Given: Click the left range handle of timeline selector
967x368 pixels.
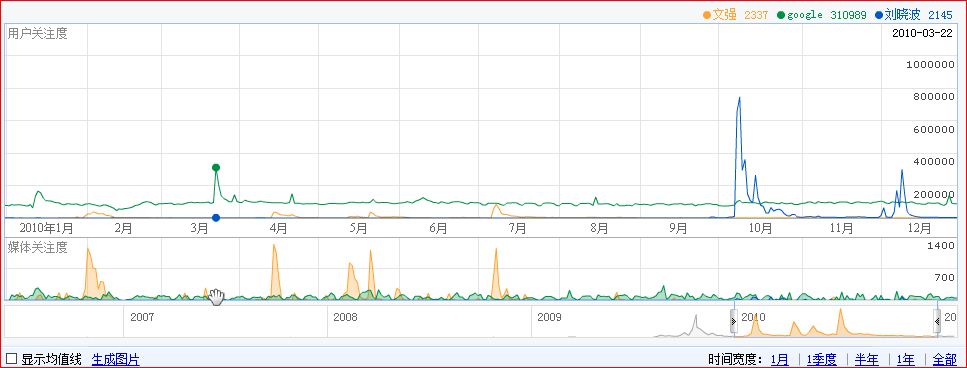Looking at the screenshot, I should (733, 321).
